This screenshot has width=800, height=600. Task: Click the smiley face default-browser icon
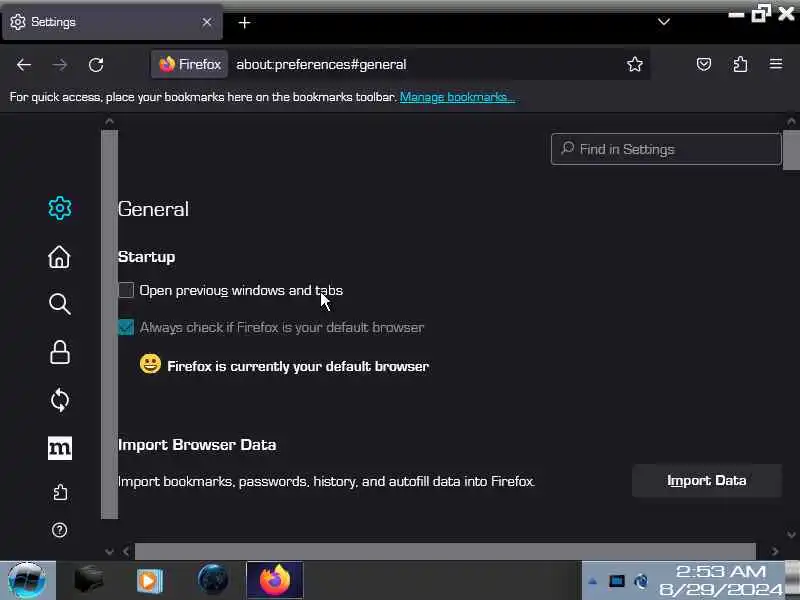(150, 364)
